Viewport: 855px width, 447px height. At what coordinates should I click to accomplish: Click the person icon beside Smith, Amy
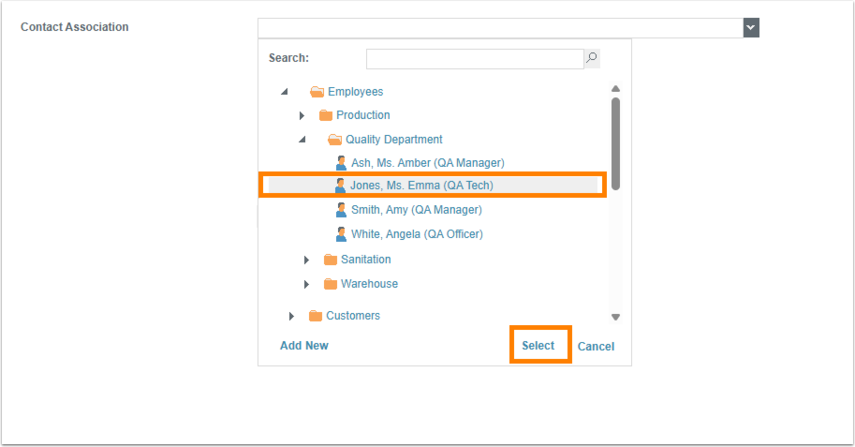[x=341, y=210]
